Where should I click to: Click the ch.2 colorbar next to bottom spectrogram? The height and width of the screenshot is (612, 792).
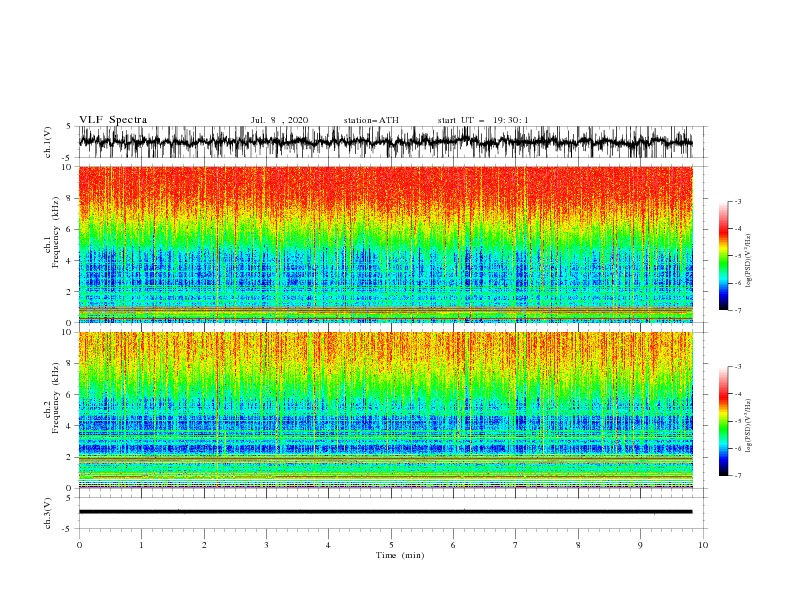click(723, 421)
